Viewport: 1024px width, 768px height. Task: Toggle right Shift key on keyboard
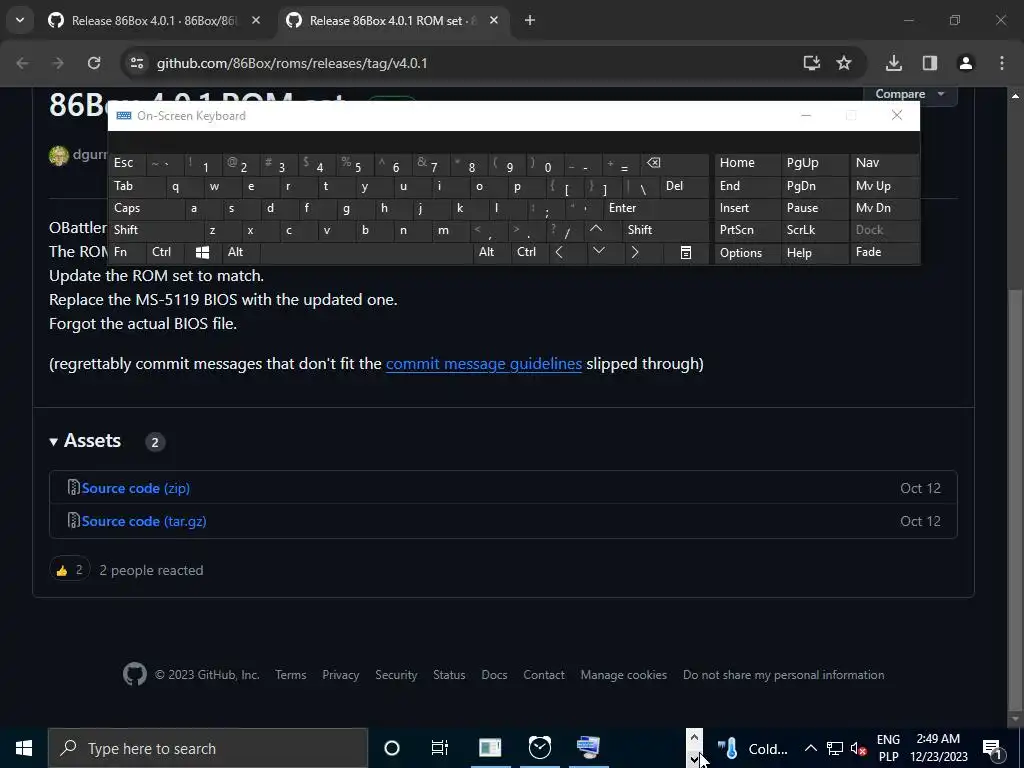click(665, 230)
